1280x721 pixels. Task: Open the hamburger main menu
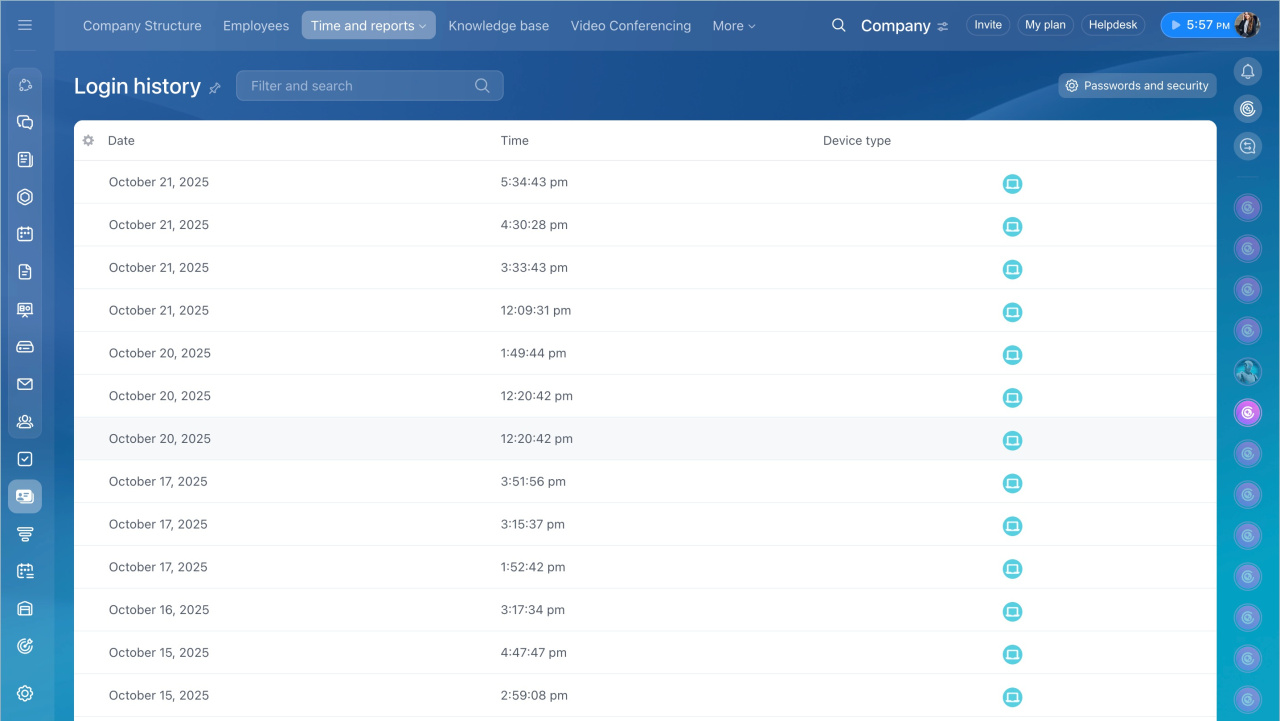tap(25, 25)
